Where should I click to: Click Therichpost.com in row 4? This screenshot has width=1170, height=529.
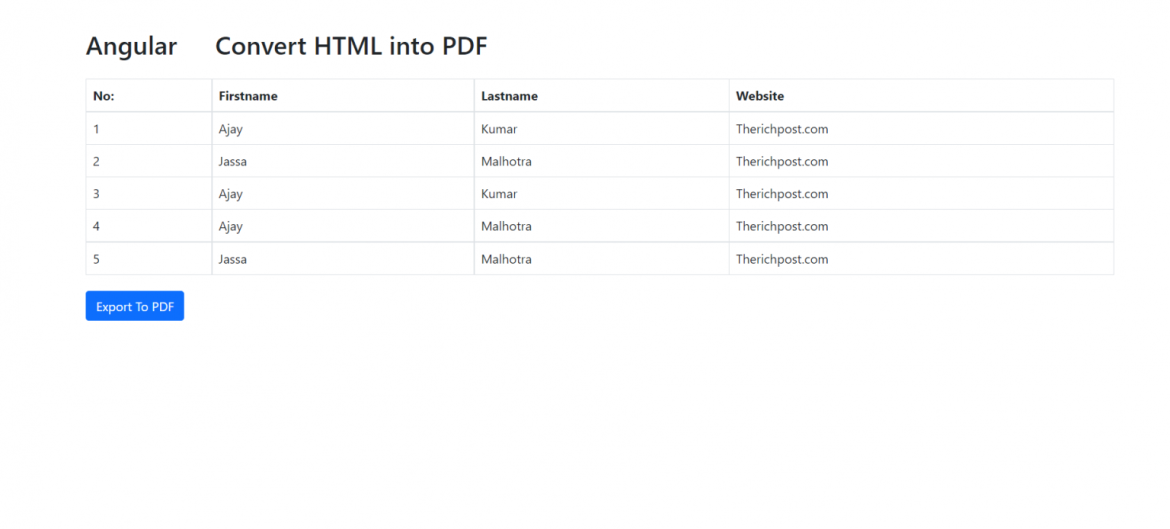tap(782, 226)
